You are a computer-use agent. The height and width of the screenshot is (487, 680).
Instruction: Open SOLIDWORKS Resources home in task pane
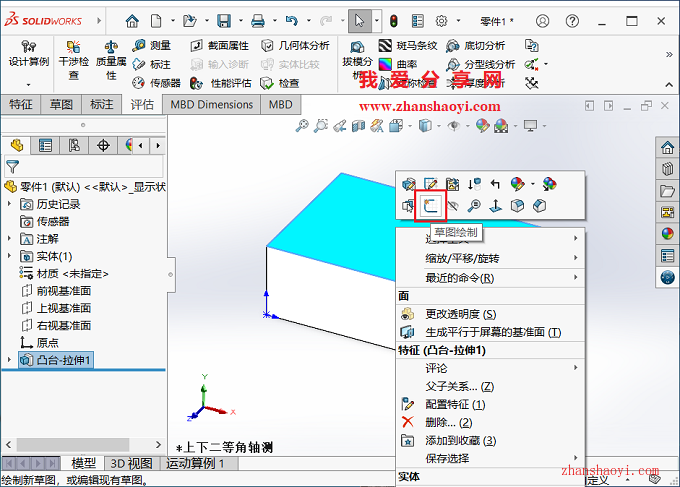pyautogui.click(x=667, y=147)
